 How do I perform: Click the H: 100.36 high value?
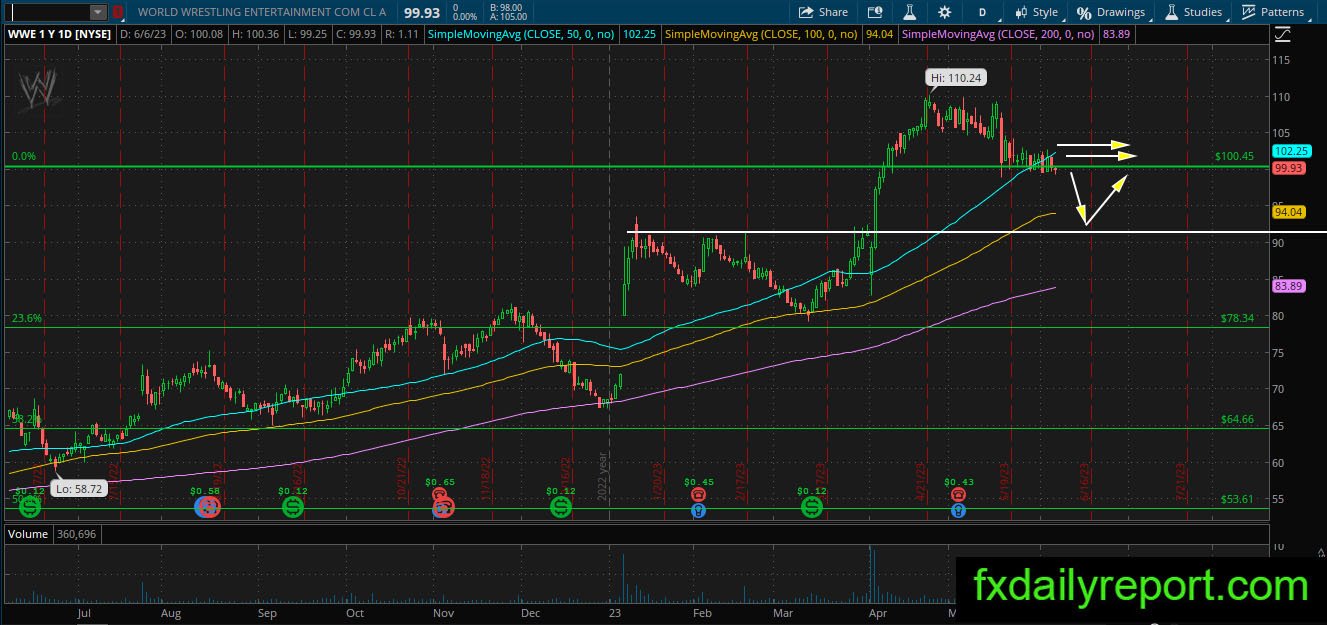tap(254, 33)
